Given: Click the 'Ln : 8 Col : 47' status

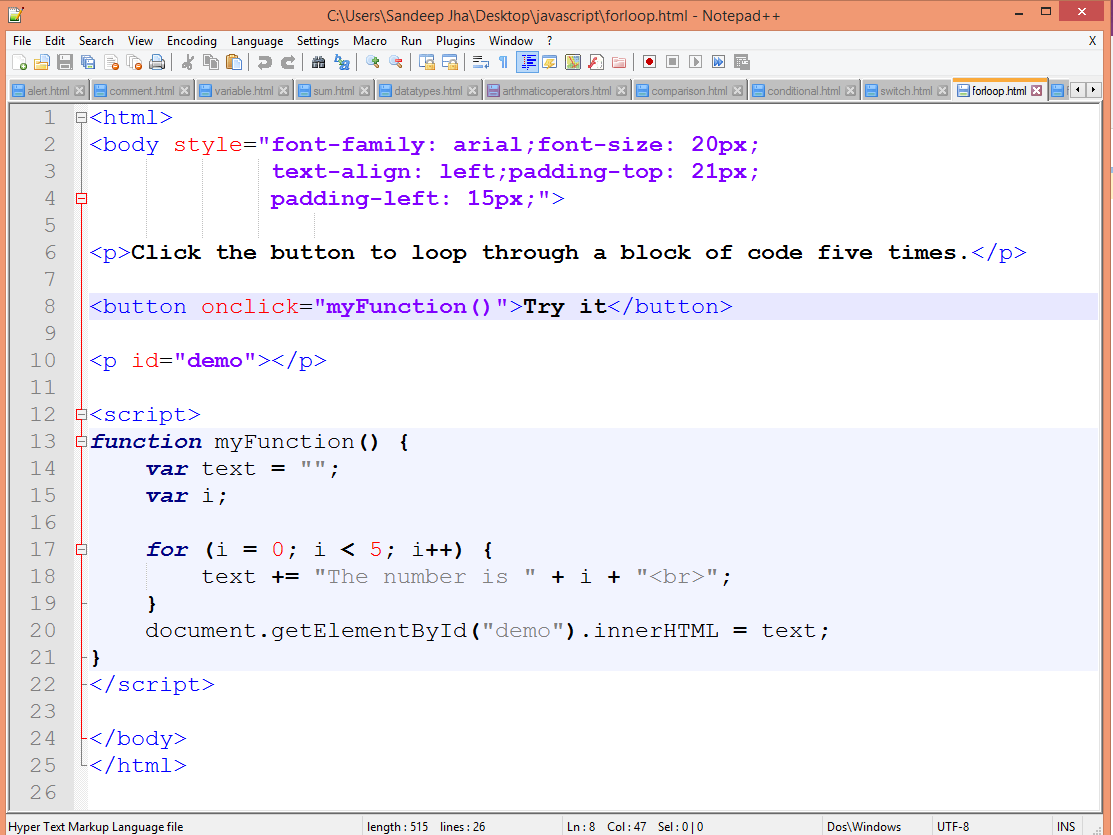Looking at the screenshot, I should coord(606,826).
